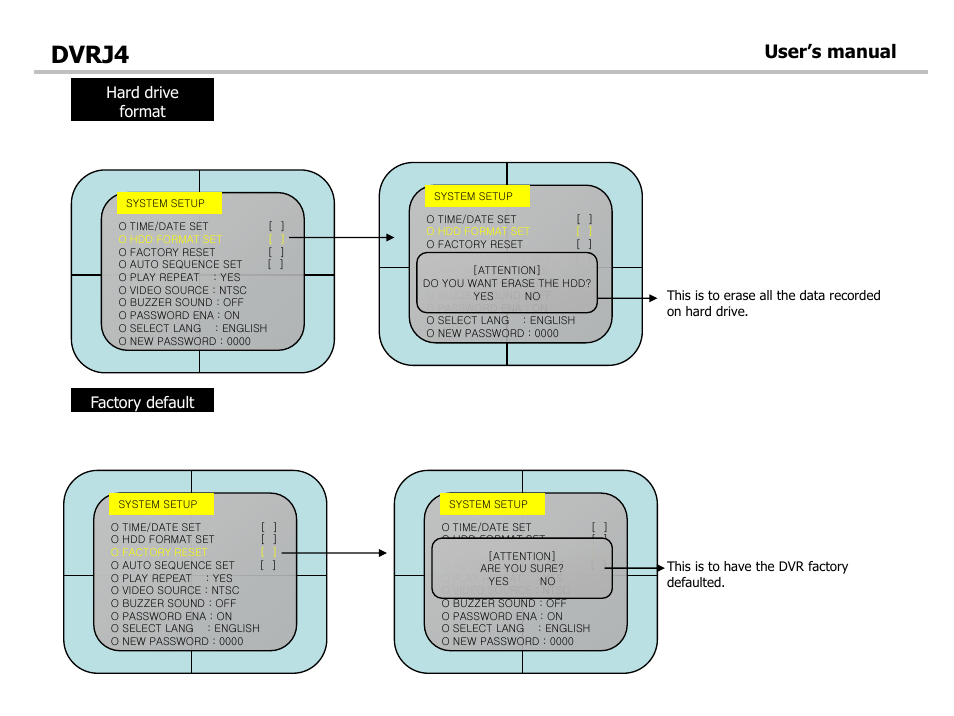Select PLAY REPEAT : YES in Factory default's first screen
Screen dimensions: 954x716
(x=172, y=579)
